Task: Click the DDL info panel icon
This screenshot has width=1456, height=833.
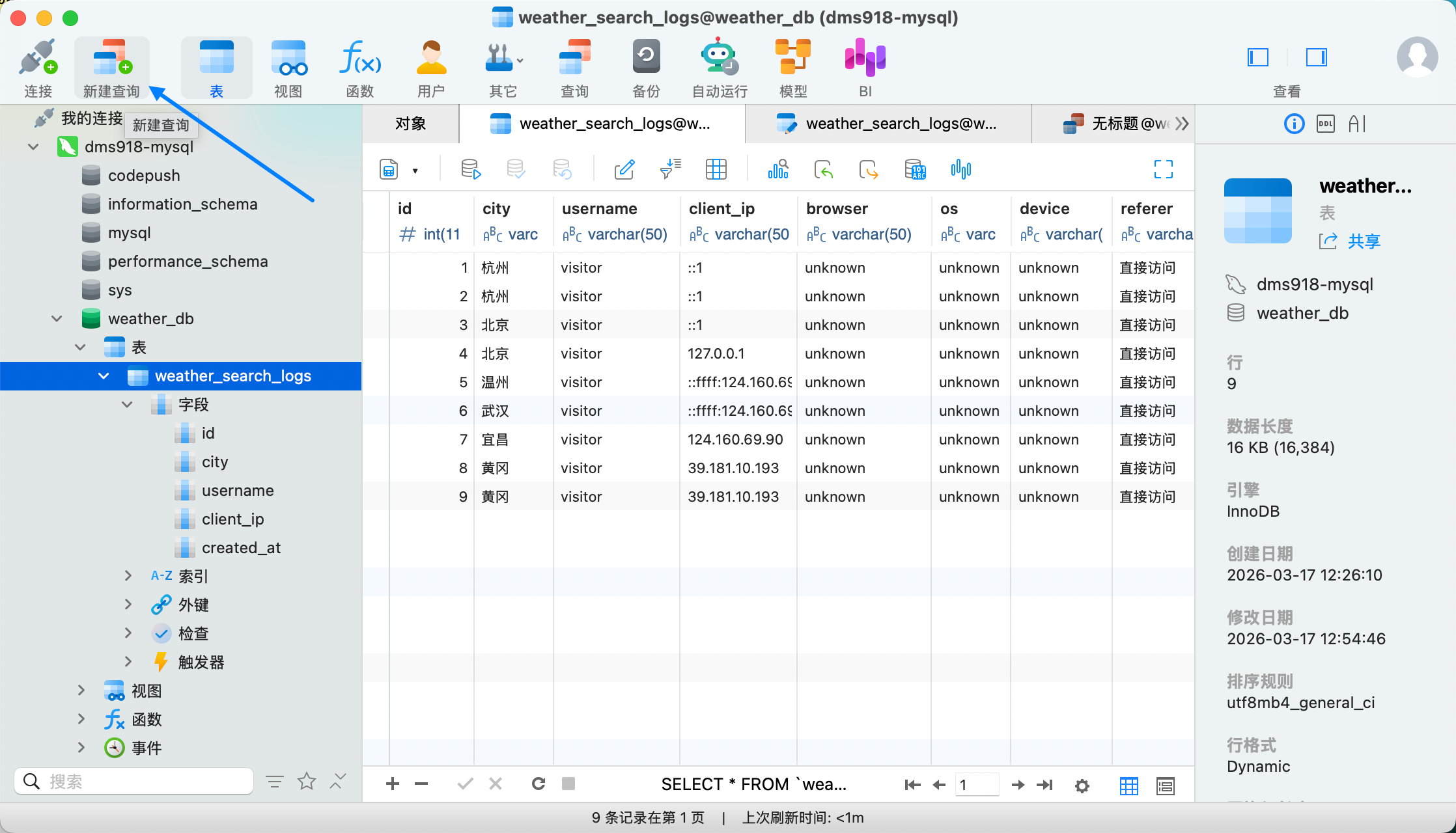Action: coord(1325,124)
